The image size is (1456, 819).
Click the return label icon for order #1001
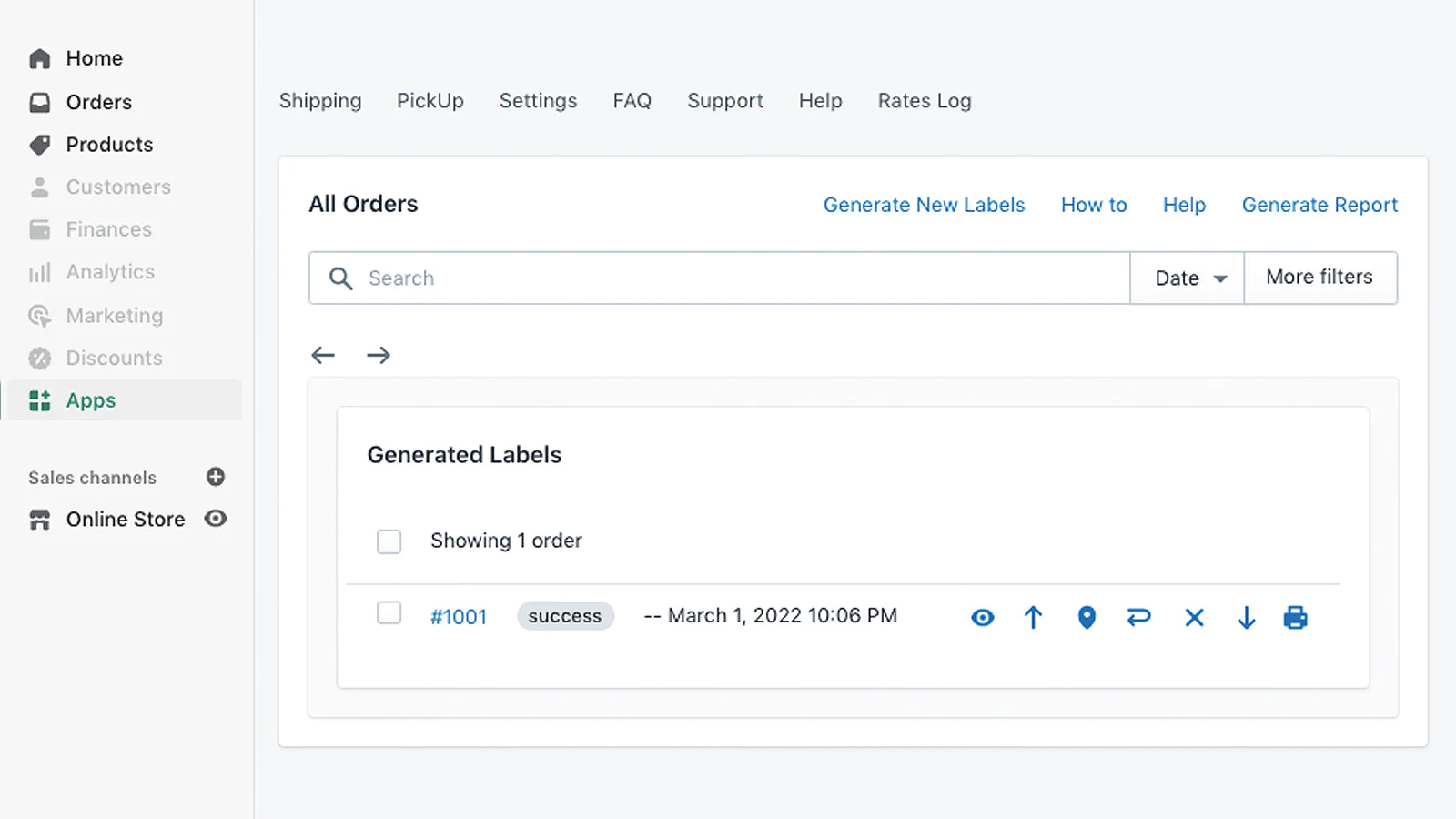1138,618
